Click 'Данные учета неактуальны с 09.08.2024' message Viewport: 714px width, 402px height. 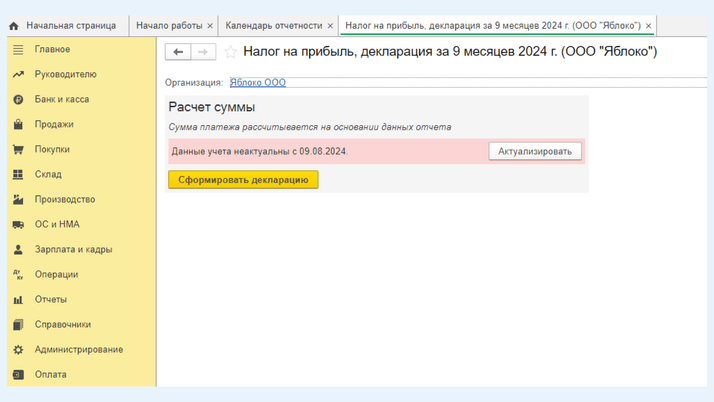260,152
